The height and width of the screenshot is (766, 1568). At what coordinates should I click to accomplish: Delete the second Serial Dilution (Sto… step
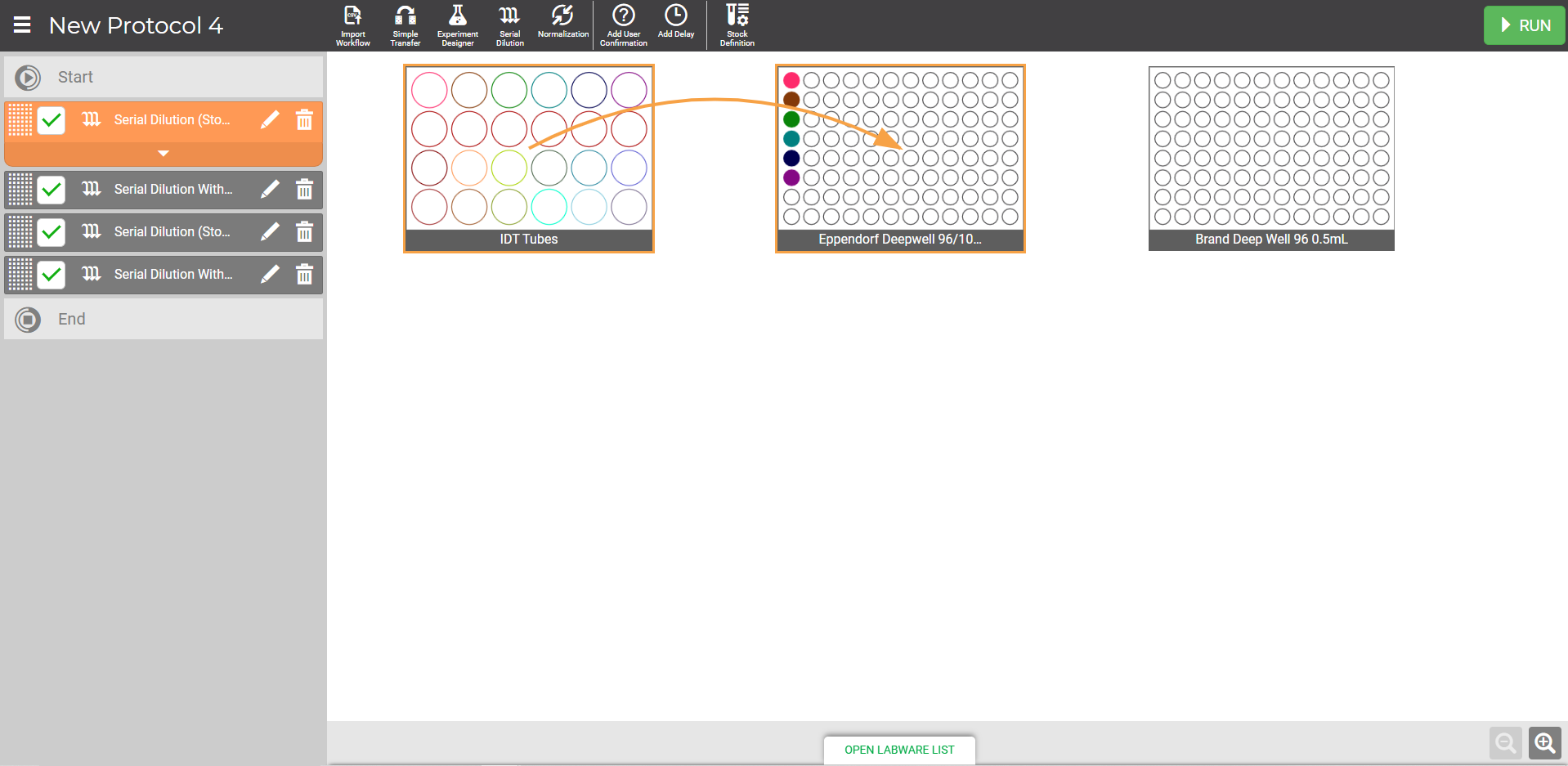(x=304, y=232)
